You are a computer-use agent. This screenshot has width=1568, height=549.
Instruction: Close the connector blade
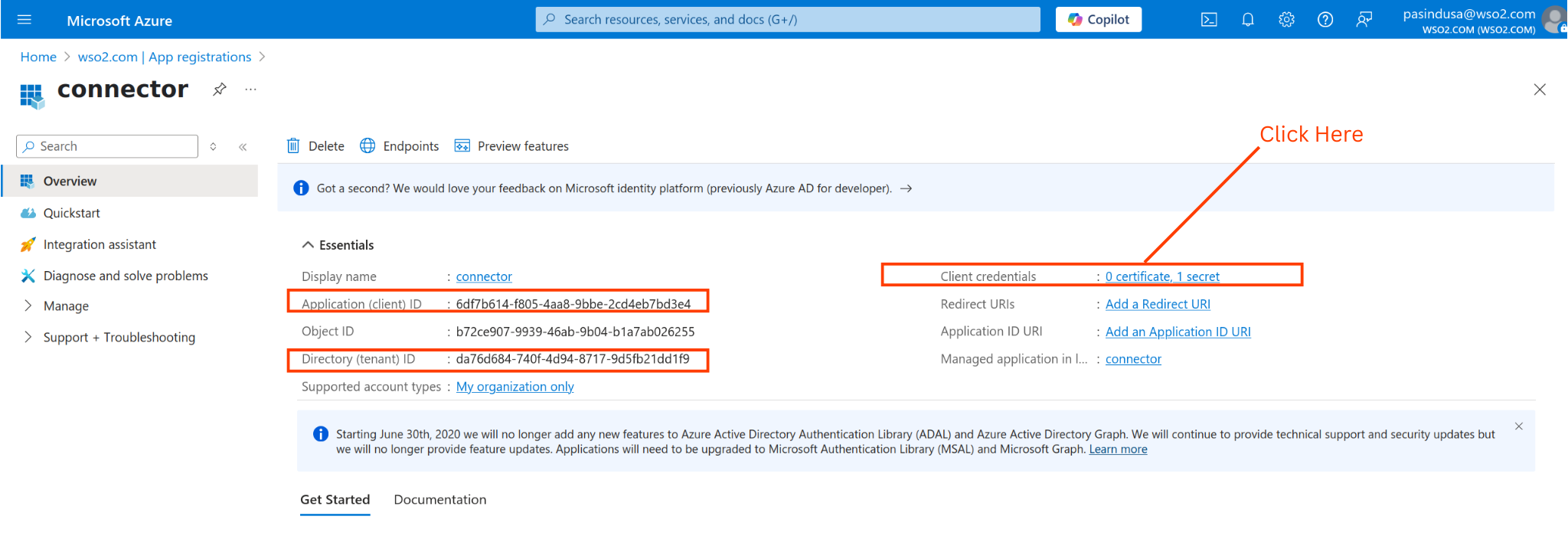[x=1540, y=90]
